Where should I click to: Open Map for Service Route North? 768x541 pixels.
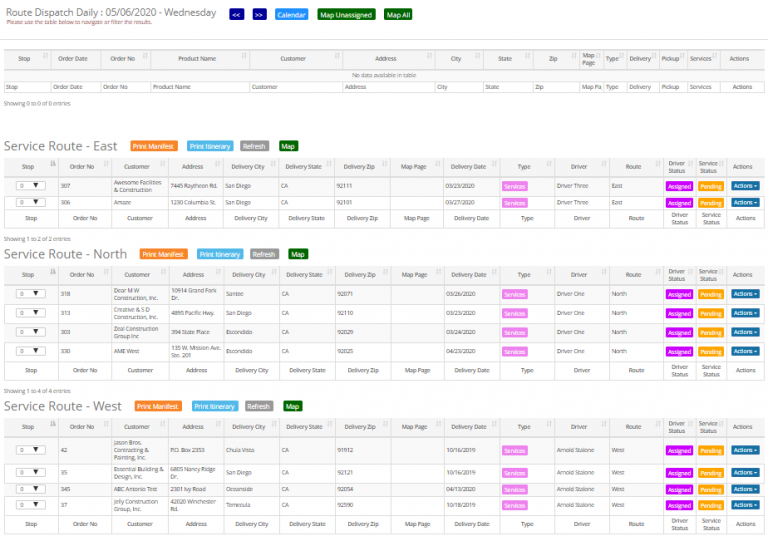pyautogui.click(x=298, y=254)
